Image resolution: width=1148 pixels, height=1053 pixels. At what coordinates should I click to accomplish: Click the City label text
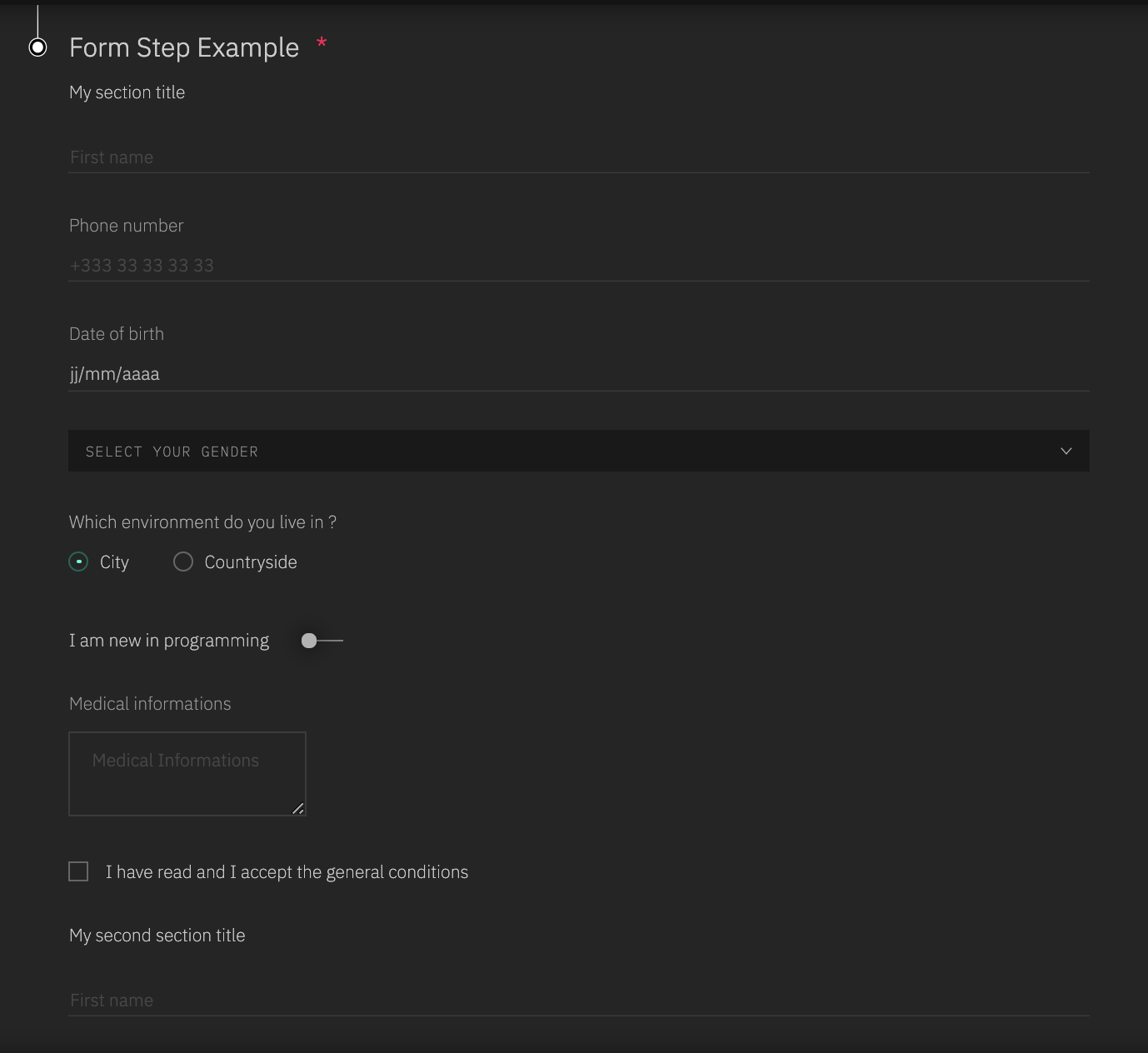click(x=114, y=562)
